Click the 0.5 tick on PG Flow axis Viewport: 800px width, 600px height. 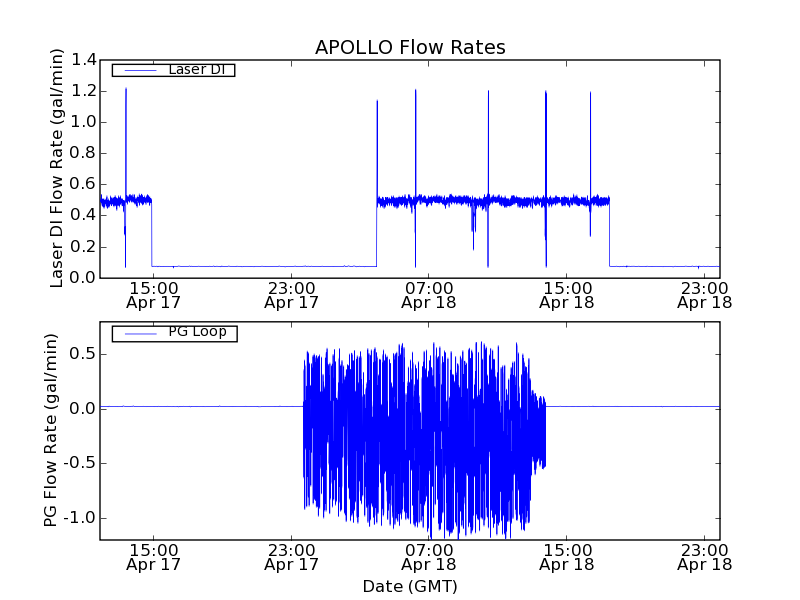[83, 354]
